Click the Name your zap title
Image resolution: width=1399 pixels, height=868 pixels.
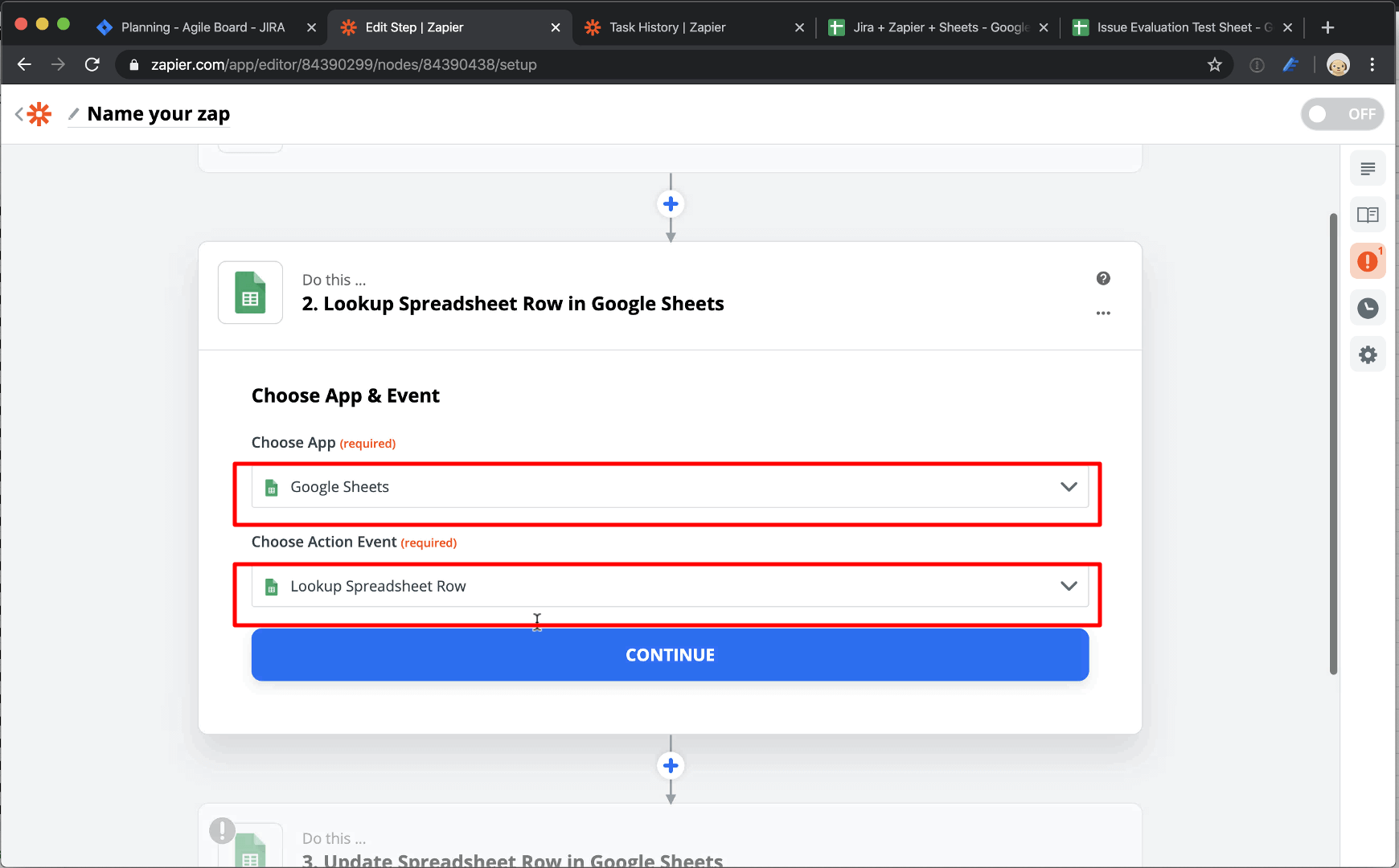(158, 114)
